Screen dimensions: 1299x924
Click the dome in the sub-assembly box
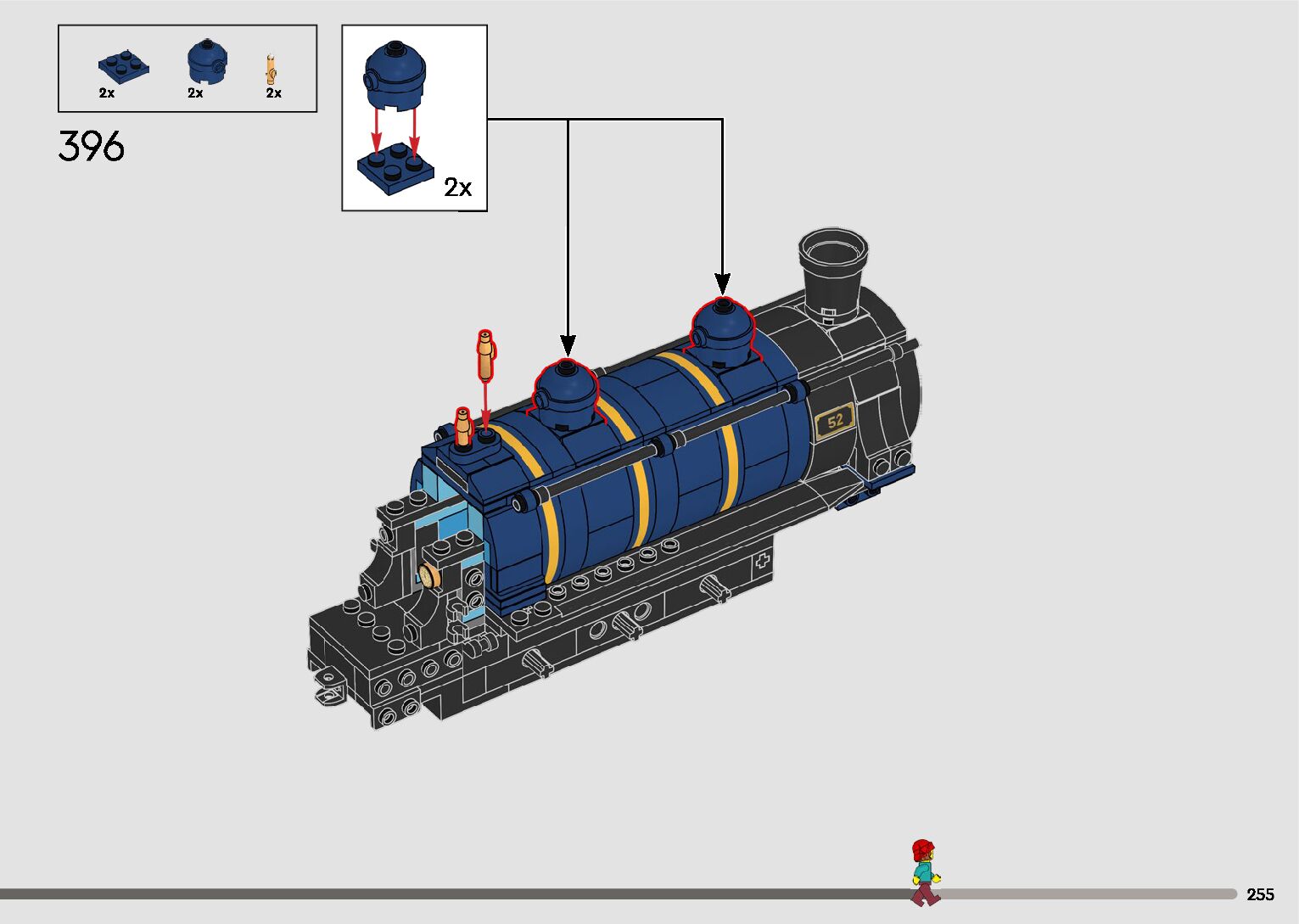[x=395, y=75]
